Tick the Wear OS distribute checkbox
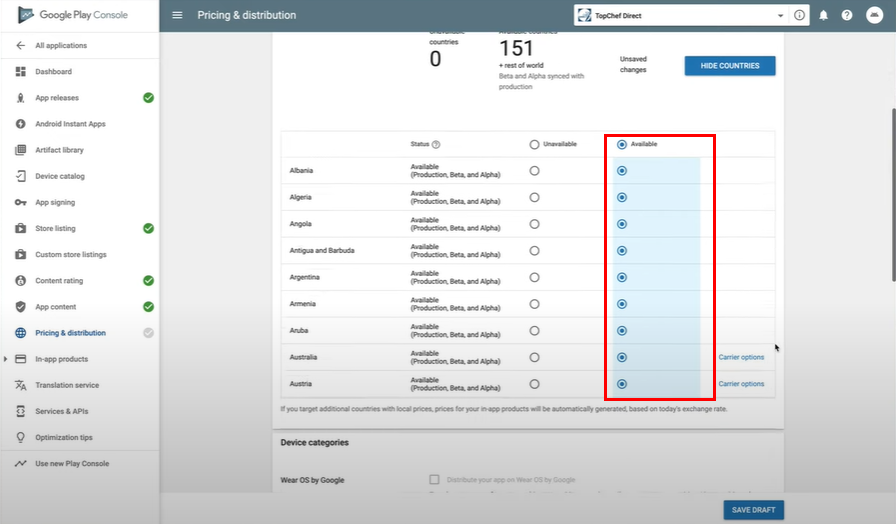Viewport: 896px width, 524px height. (434, 479)
